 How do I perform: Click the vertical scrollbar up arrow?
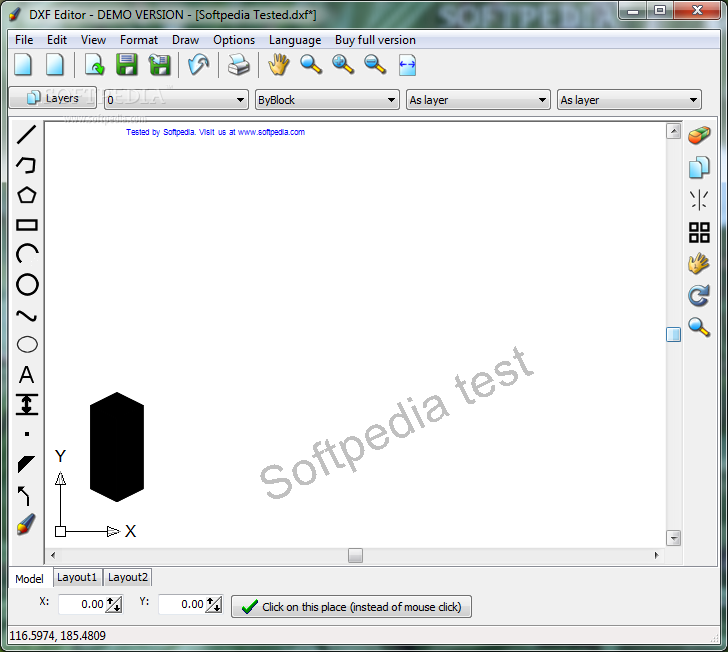673,131
